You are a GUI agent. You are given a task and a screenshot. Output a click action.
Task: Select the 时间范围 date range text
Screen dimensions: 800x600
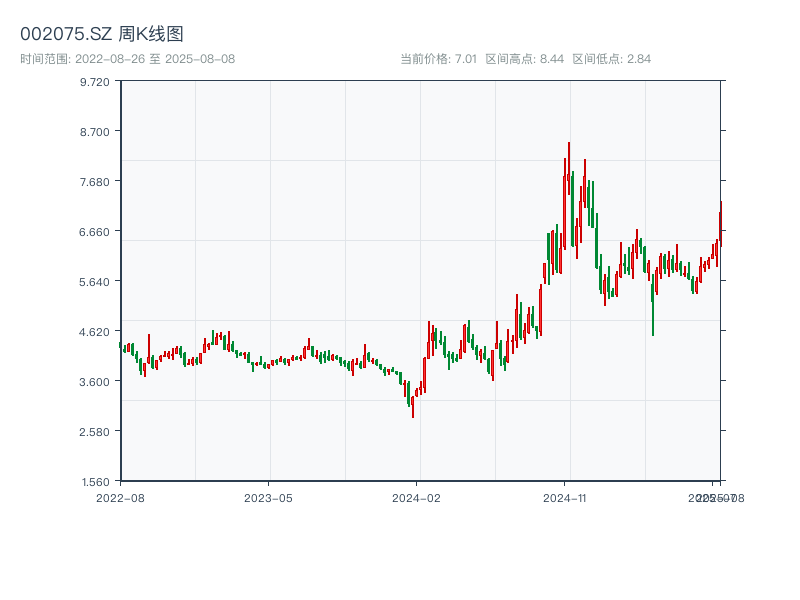[x=128, y=59]
